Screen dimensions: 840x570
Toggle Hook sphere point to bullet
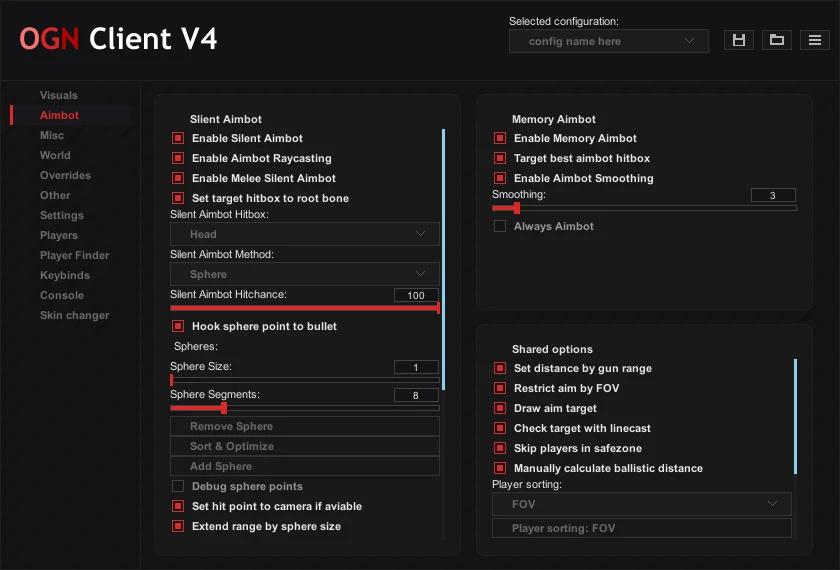(178, 326)
